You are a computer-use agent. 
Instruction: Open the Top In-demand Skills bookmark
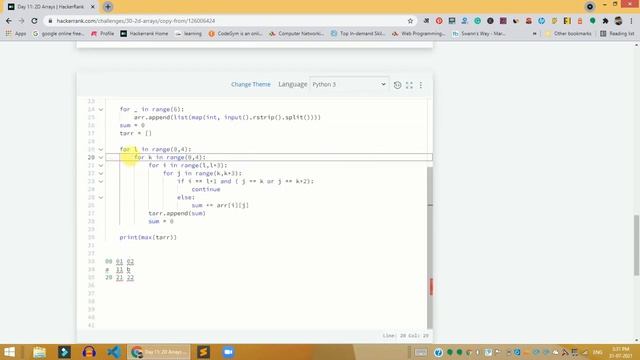coord(358,33)
